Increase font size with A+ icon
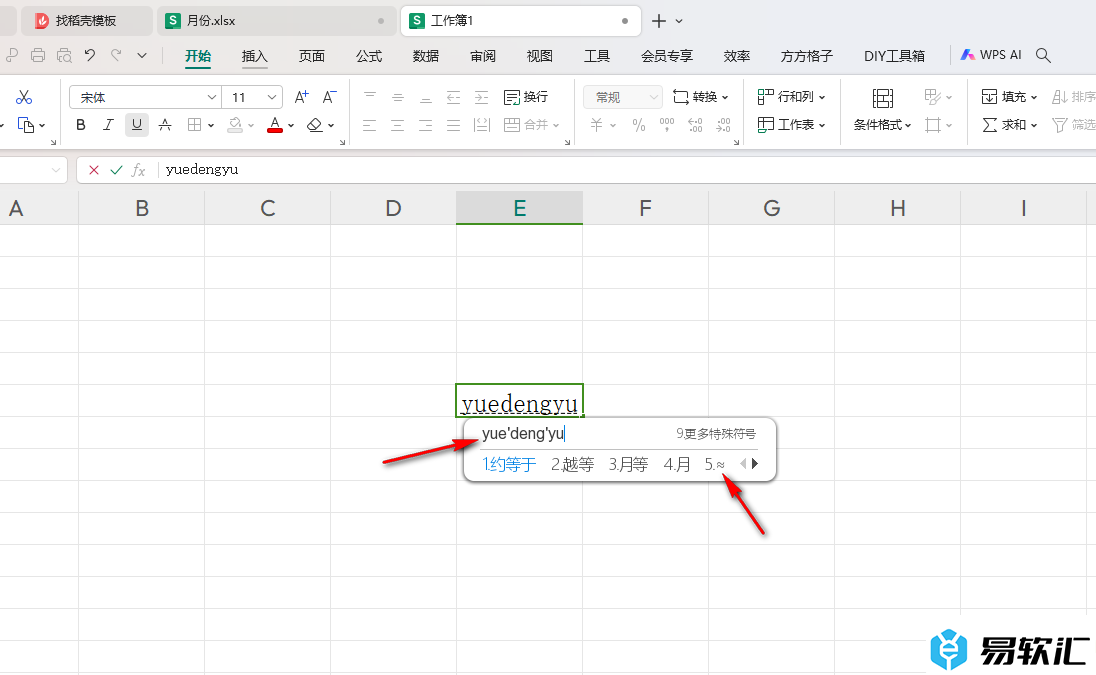The width and height of the screenshot is (1096, 675). (x=301, y=97)
